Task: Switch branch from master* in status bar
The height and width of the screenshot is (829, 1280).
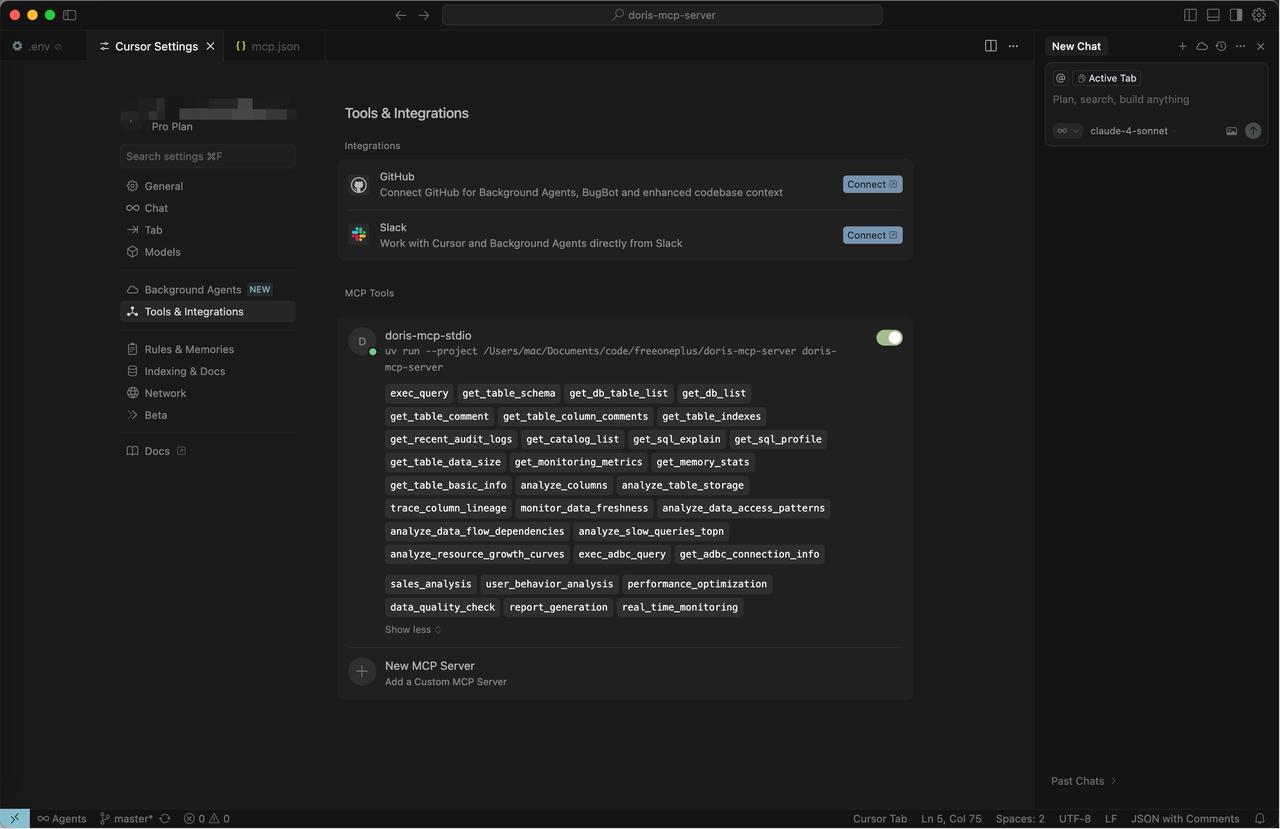Action: point(127,818)
